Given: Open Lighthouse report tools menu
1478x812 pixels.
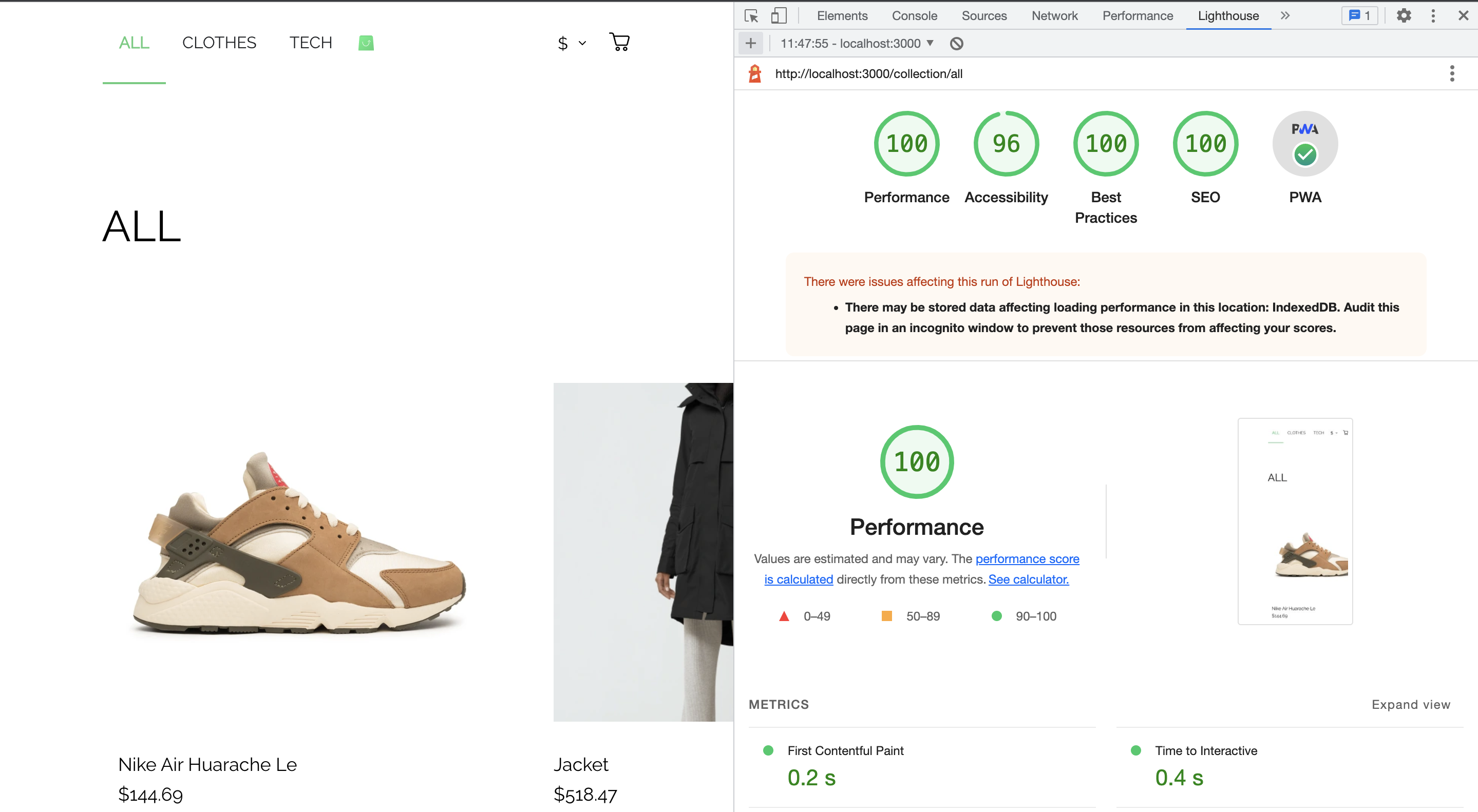Looking at the screenshot, I should coord(1452,73).
